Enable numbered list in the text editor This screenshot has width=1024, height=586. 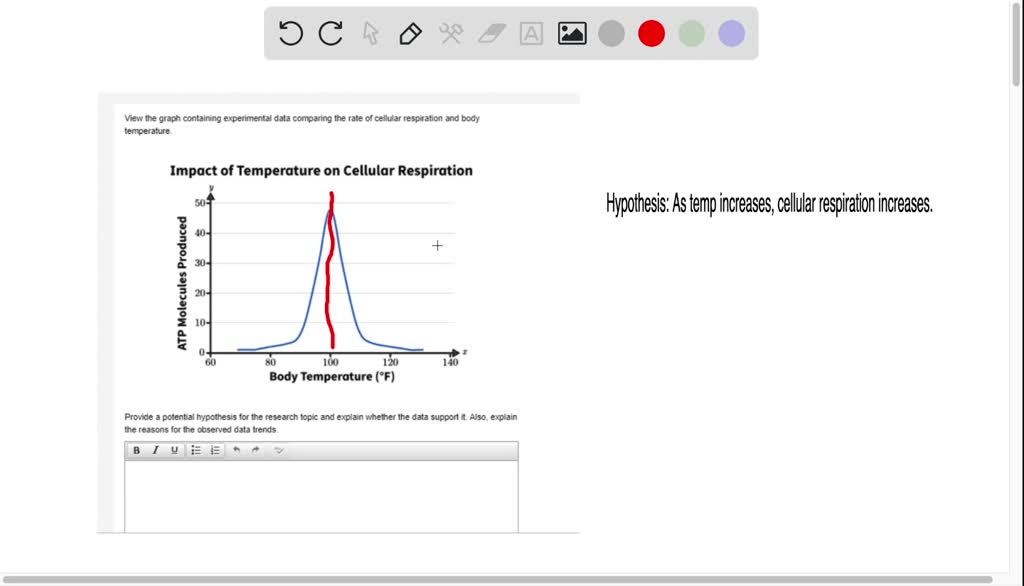214,450
